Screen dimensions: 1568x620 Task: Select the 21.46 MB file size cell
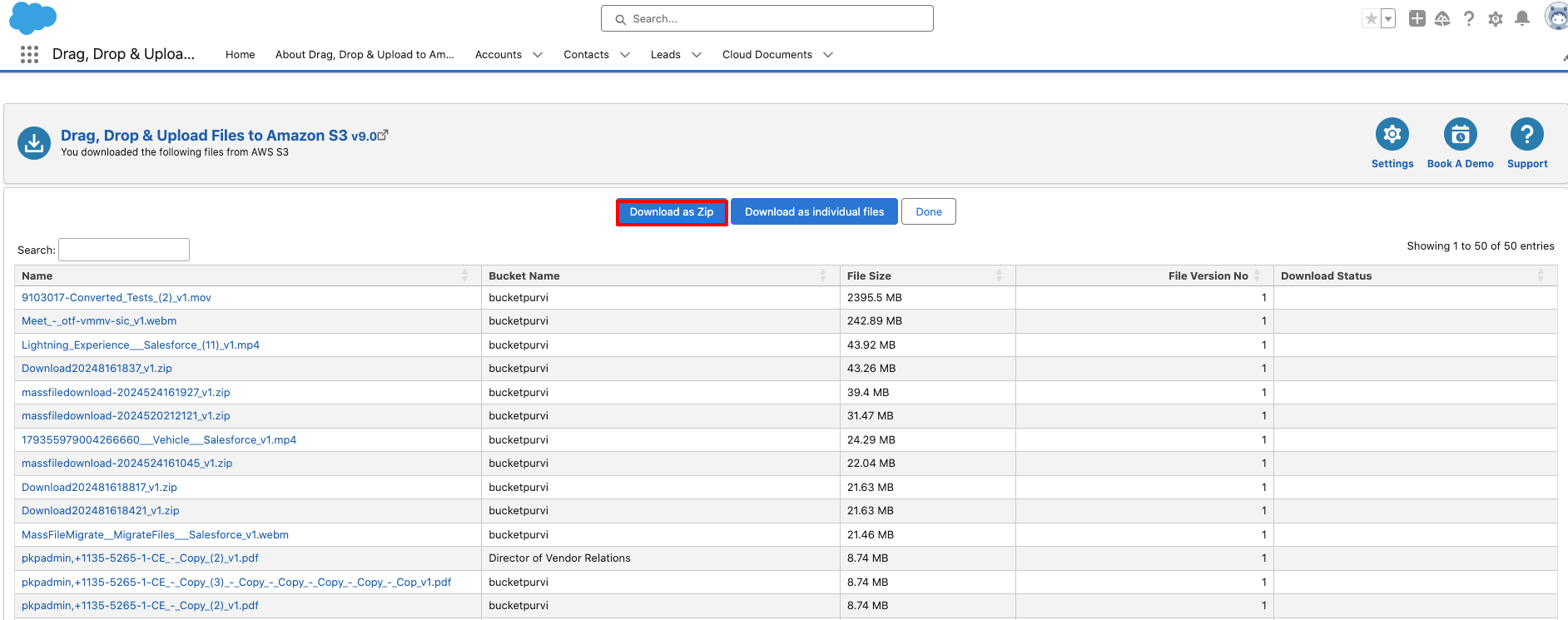pos(928,535)
